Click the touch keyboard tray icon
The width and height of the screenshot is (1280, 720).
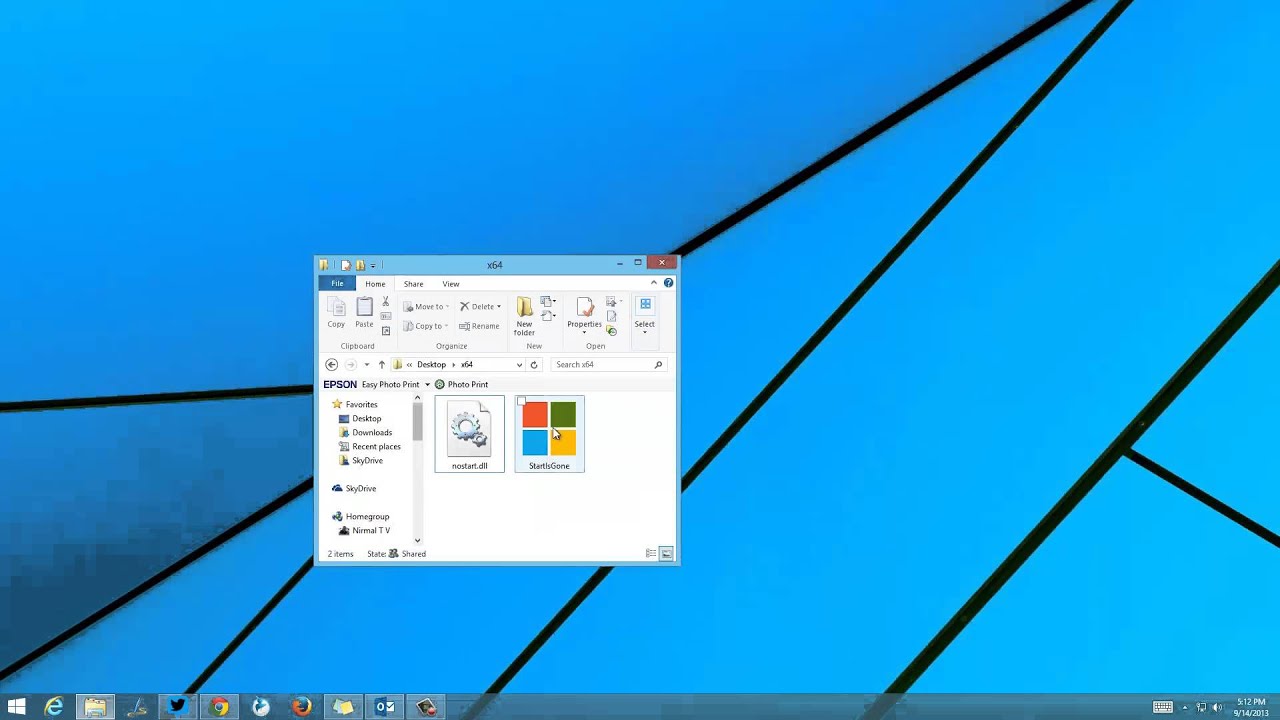tap(1162, 707)
